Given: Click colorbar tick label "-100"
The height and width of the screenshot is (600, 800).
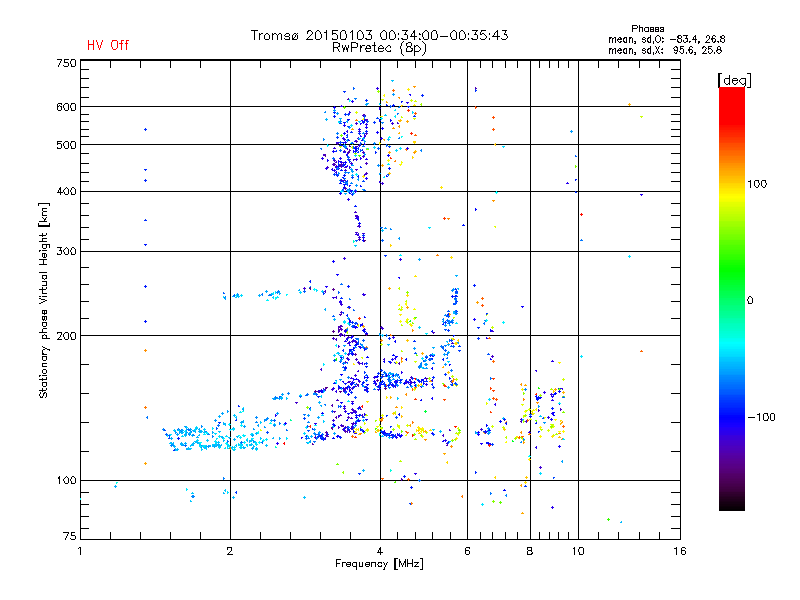Looking at the screenshot, I should click(762, 417).
